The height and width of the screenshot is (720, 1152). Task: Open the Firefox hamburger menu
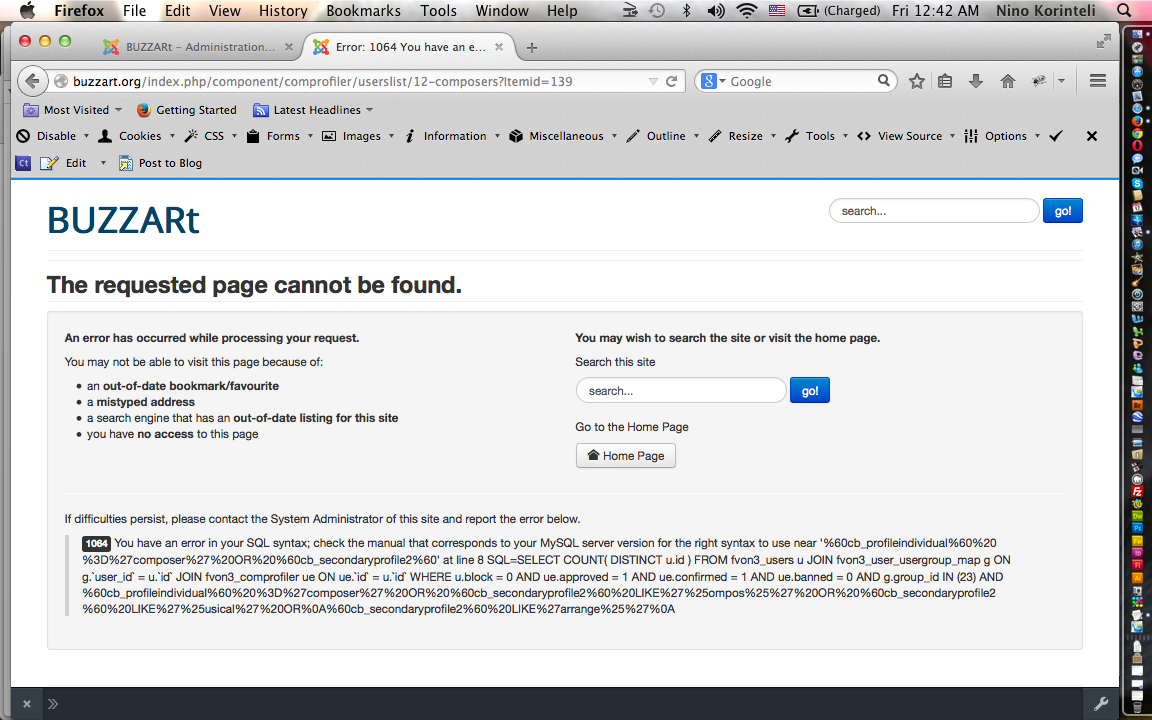[1098, 81]
